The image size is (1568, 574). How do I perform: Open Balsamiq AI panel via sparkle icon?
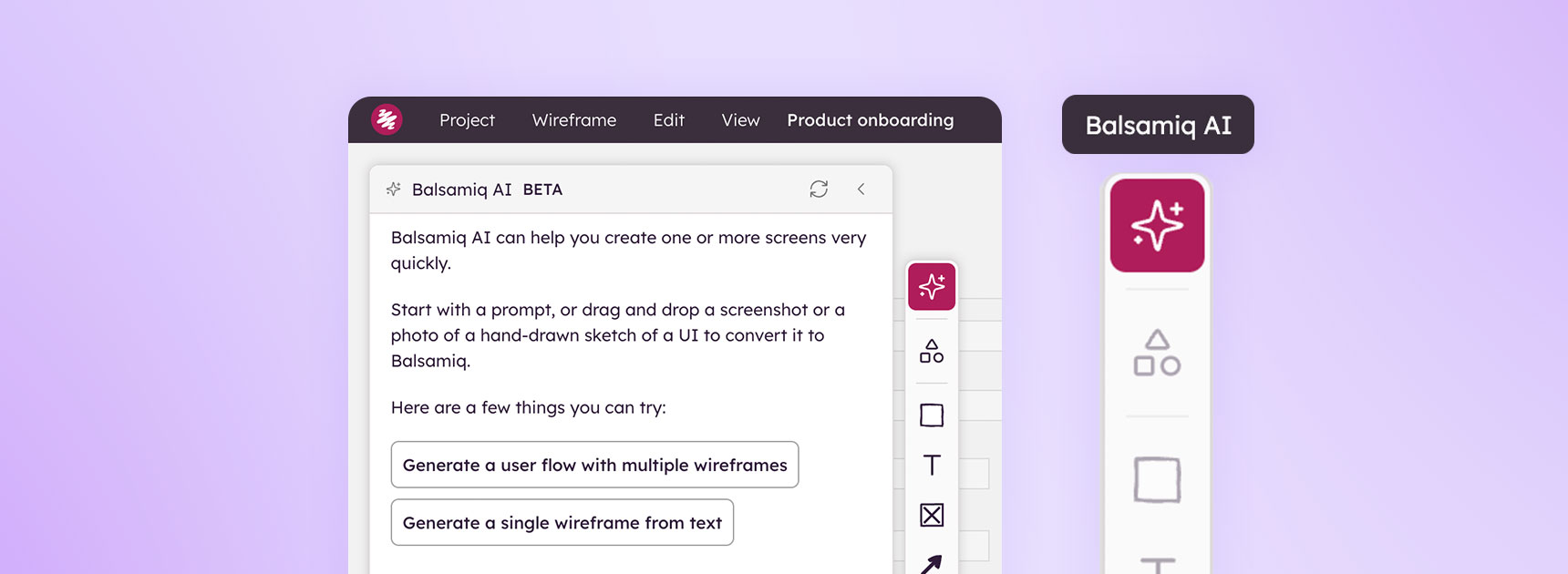pos(931,285)
